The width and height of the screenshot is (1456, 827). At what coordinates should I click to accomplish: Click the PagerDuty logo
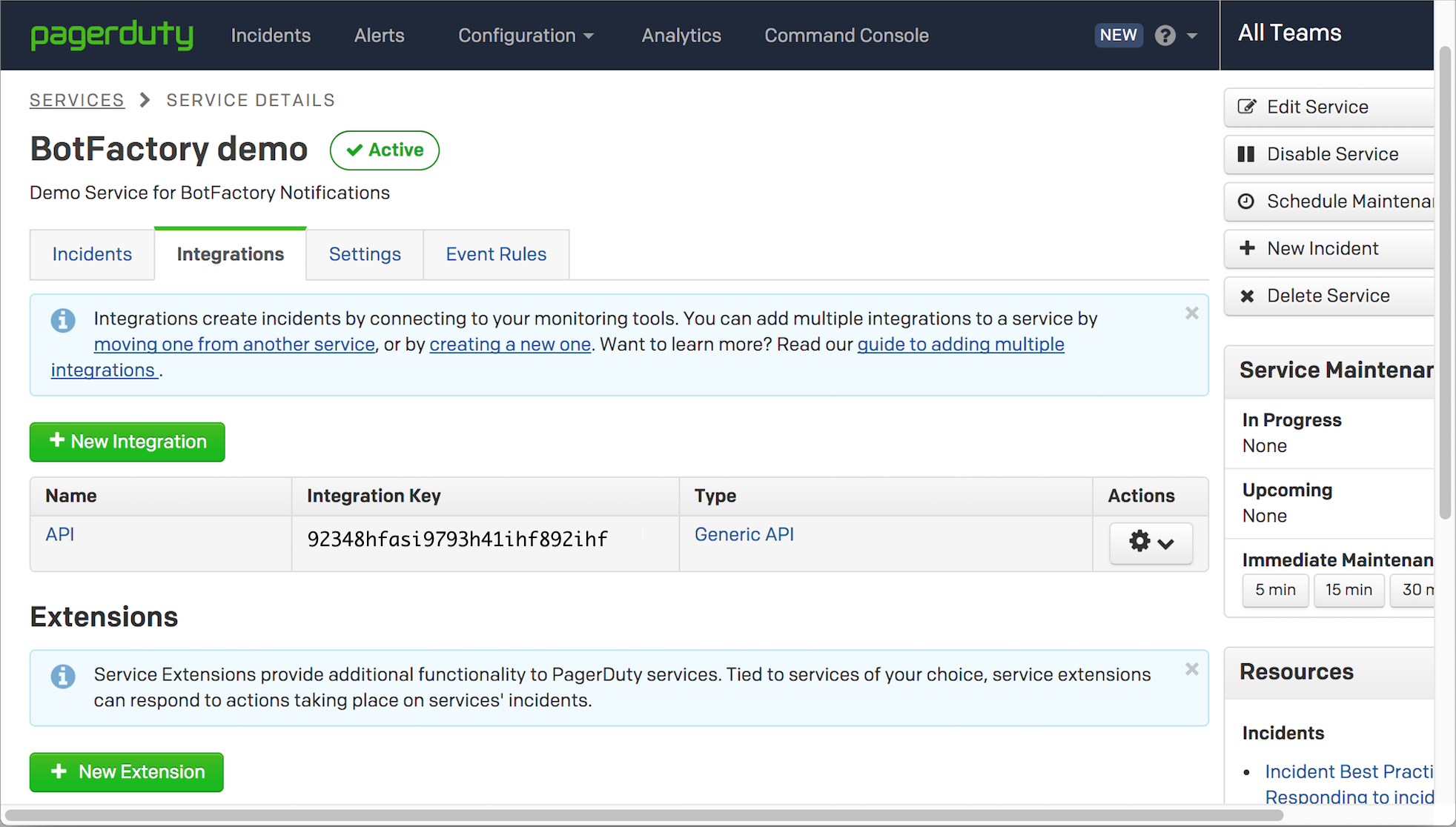[112, 35]
